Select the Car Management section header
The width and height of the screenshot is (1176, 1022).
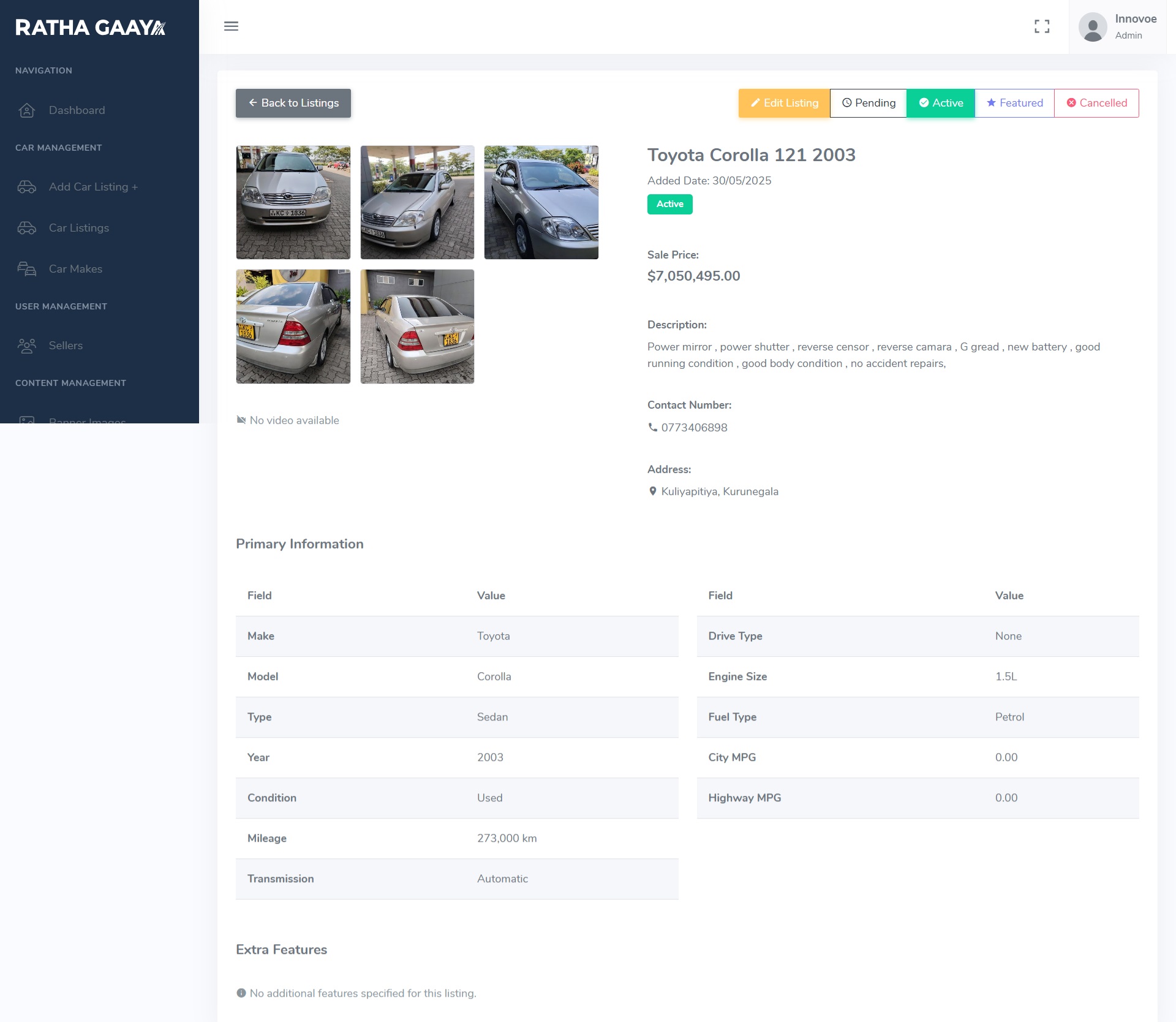point(59,148)
